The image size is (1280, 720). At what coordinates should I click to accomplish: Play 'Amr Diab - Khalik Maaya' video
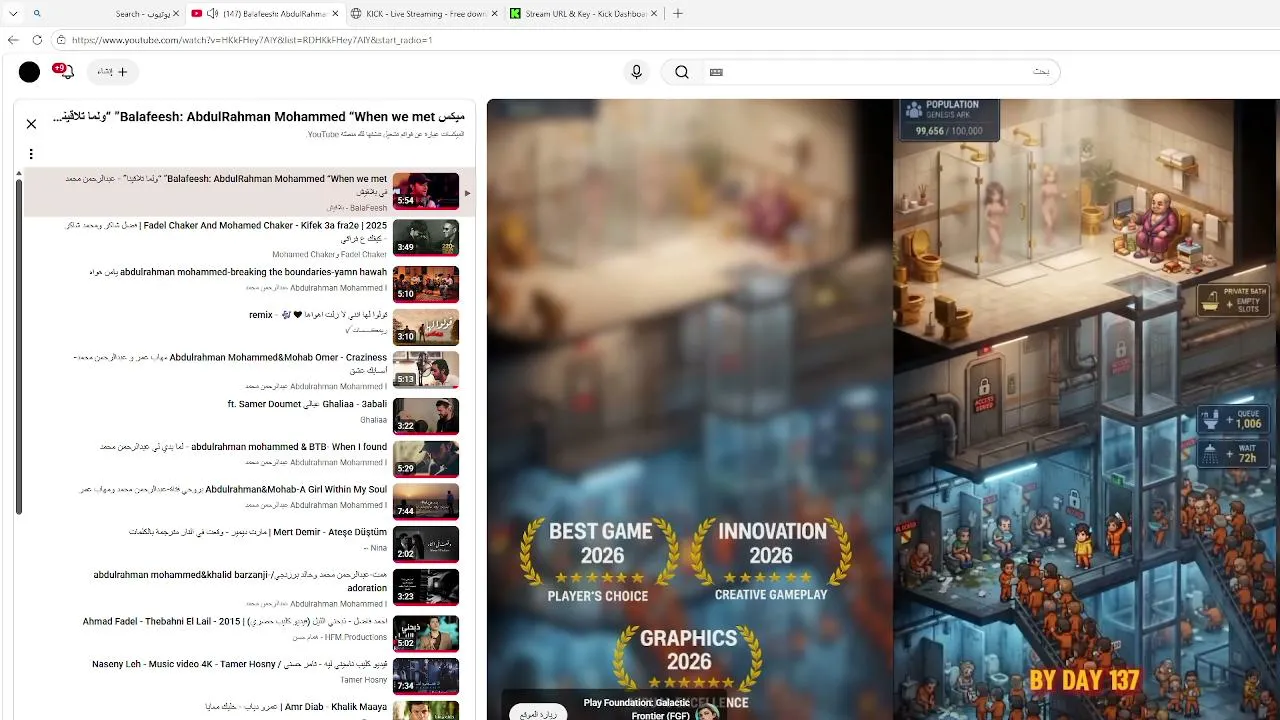(x=296, y=707)
